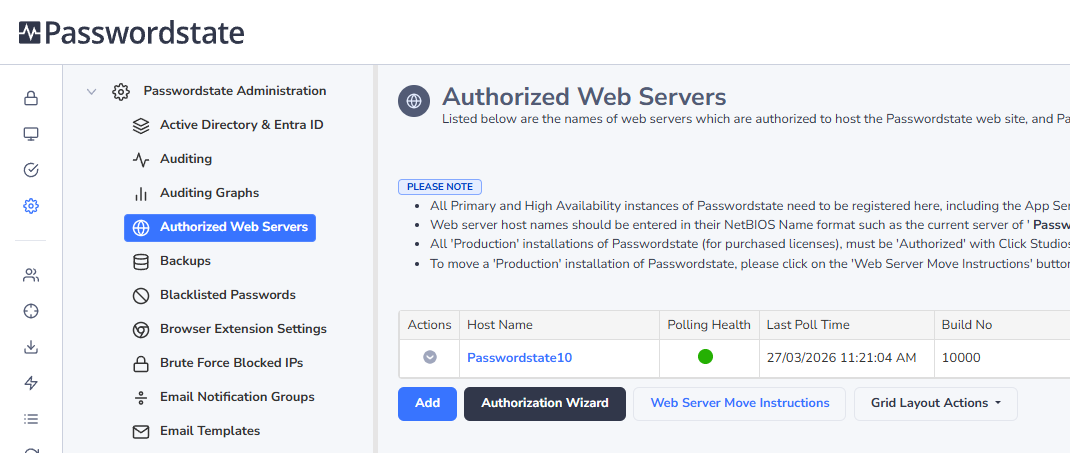
Task: Open the Passwordstate10 host name link
Action: point(519,357)
